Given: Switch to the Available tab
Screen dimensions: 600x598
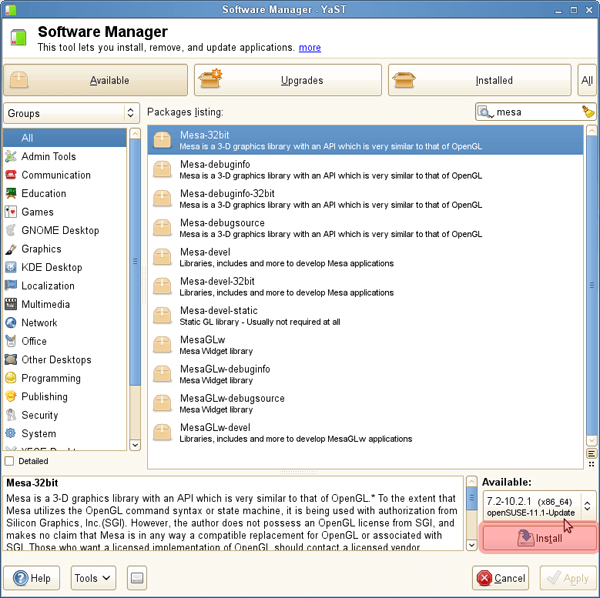Looking at the screenshot, I should click(x=96, y=80).
